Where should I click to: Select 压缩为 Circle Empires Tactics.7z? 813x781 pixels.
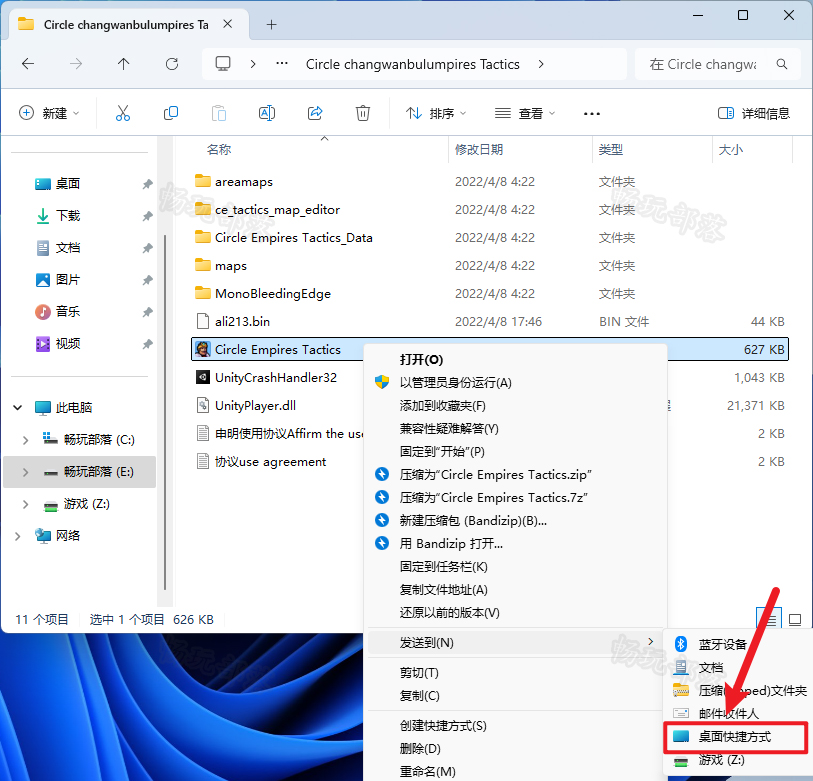point(516,497)
